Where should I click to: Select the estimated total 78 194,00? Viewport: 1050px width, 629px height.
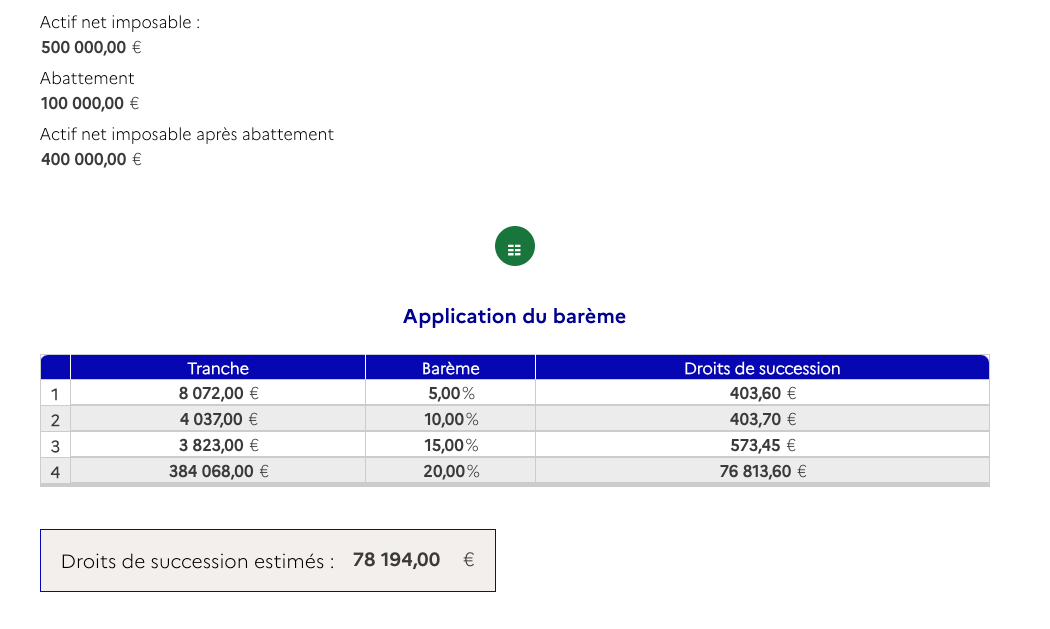tap(396, 560)
